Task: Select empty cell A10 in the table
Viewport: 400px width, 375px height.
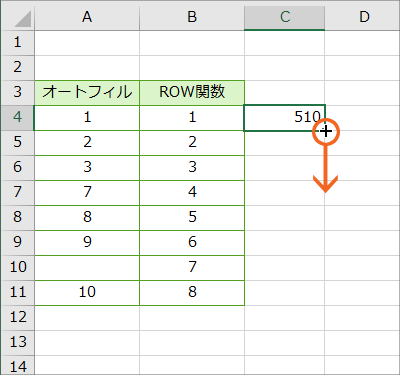Action: (x=87, y=268)
